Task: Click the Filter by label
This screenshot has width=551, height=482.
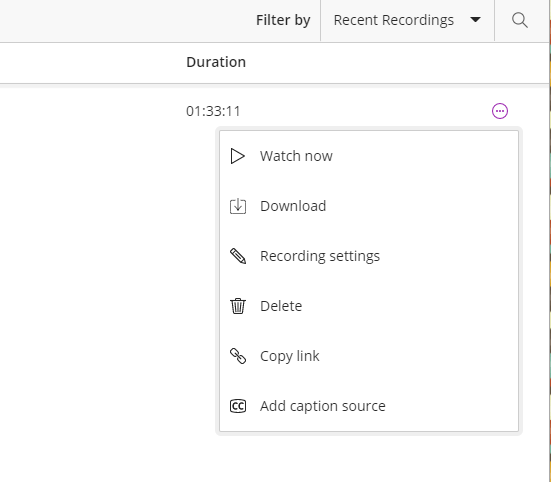Action: coord(283,20)
